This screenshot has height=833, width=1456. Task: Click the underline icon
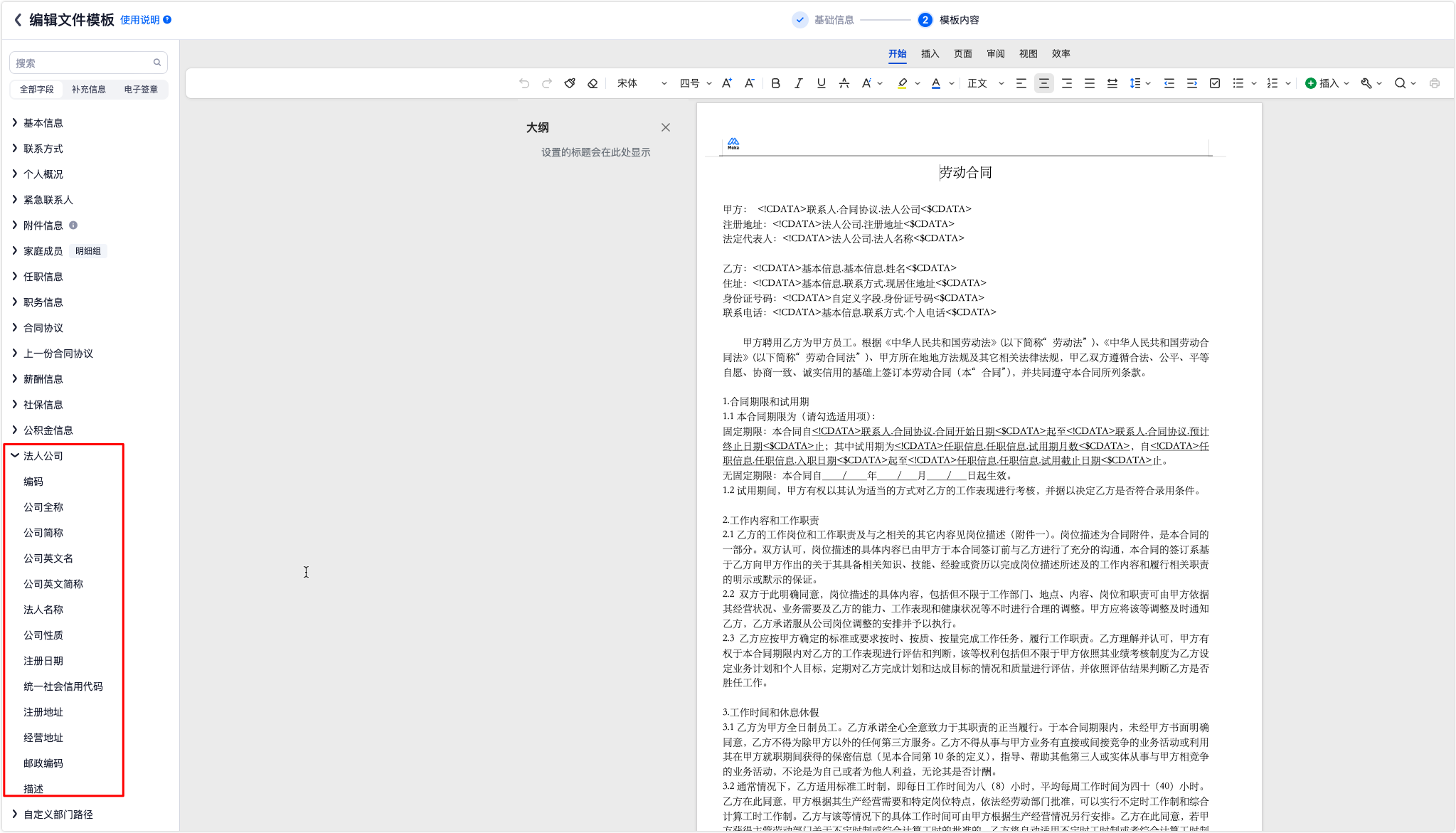821,83
